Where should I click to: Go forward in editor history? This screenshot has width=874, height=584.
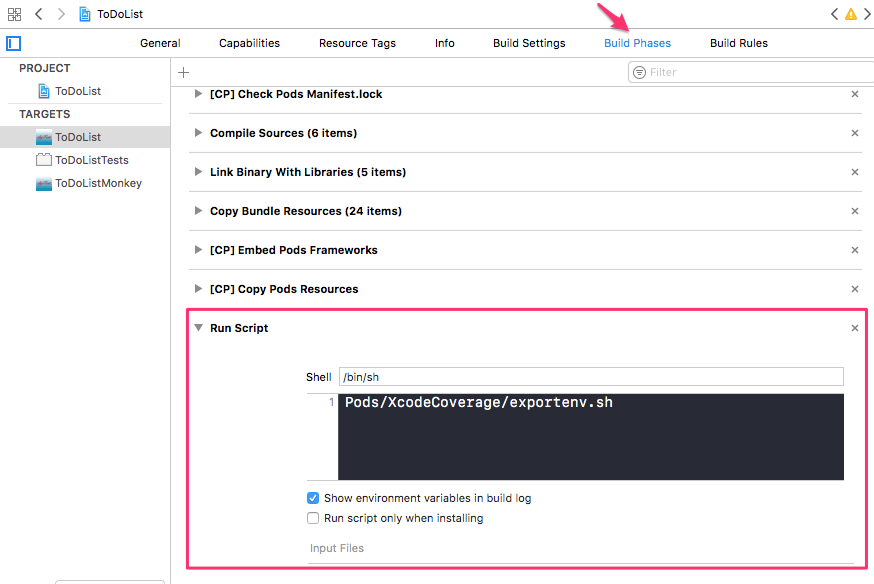pos(61,14)
